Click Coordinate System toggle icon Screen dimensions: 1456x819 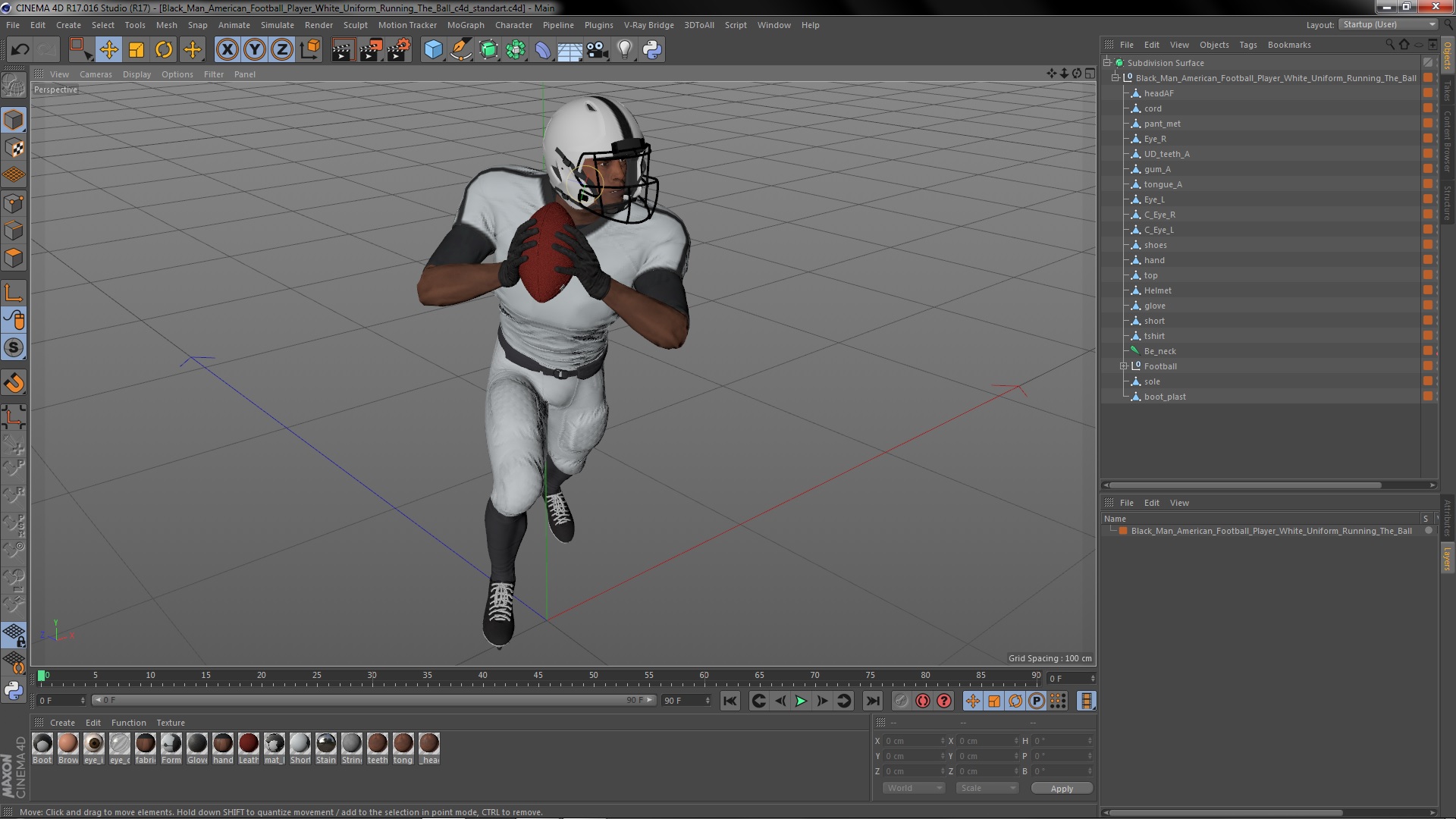pyautogui.click(x=309, y=50)
